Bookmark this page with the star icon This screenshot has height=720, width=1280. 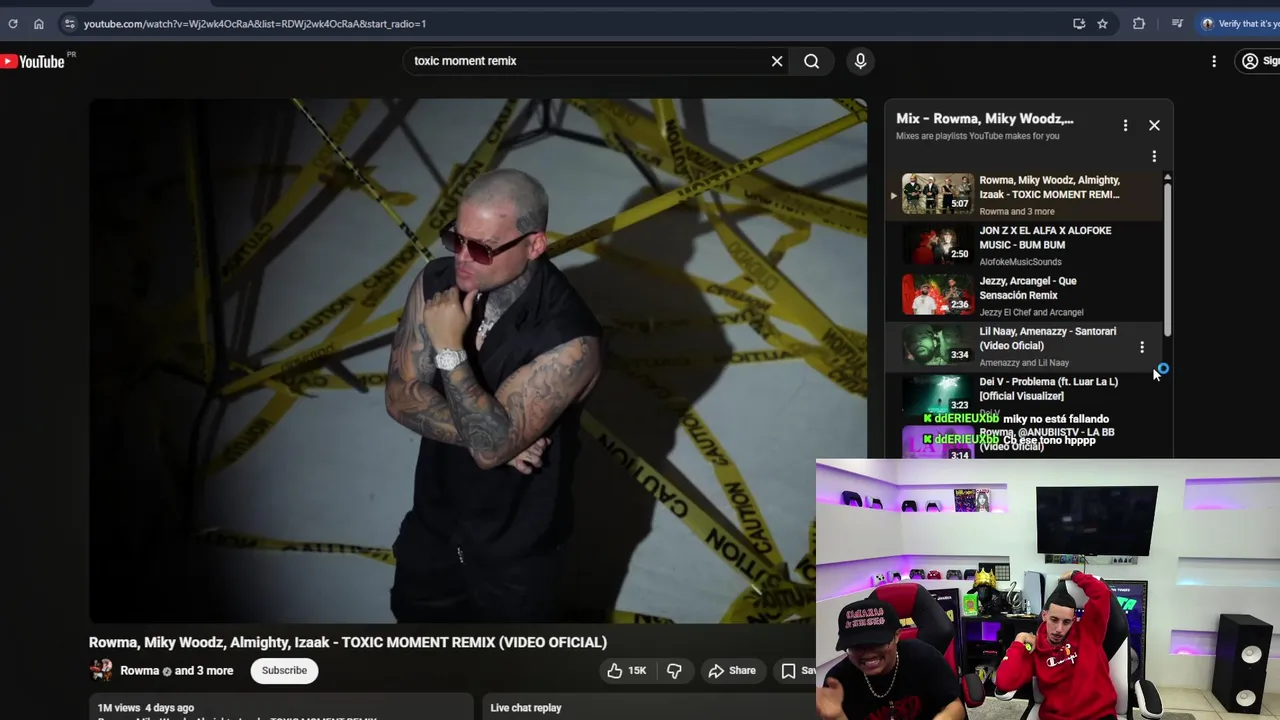(1103, 23)
